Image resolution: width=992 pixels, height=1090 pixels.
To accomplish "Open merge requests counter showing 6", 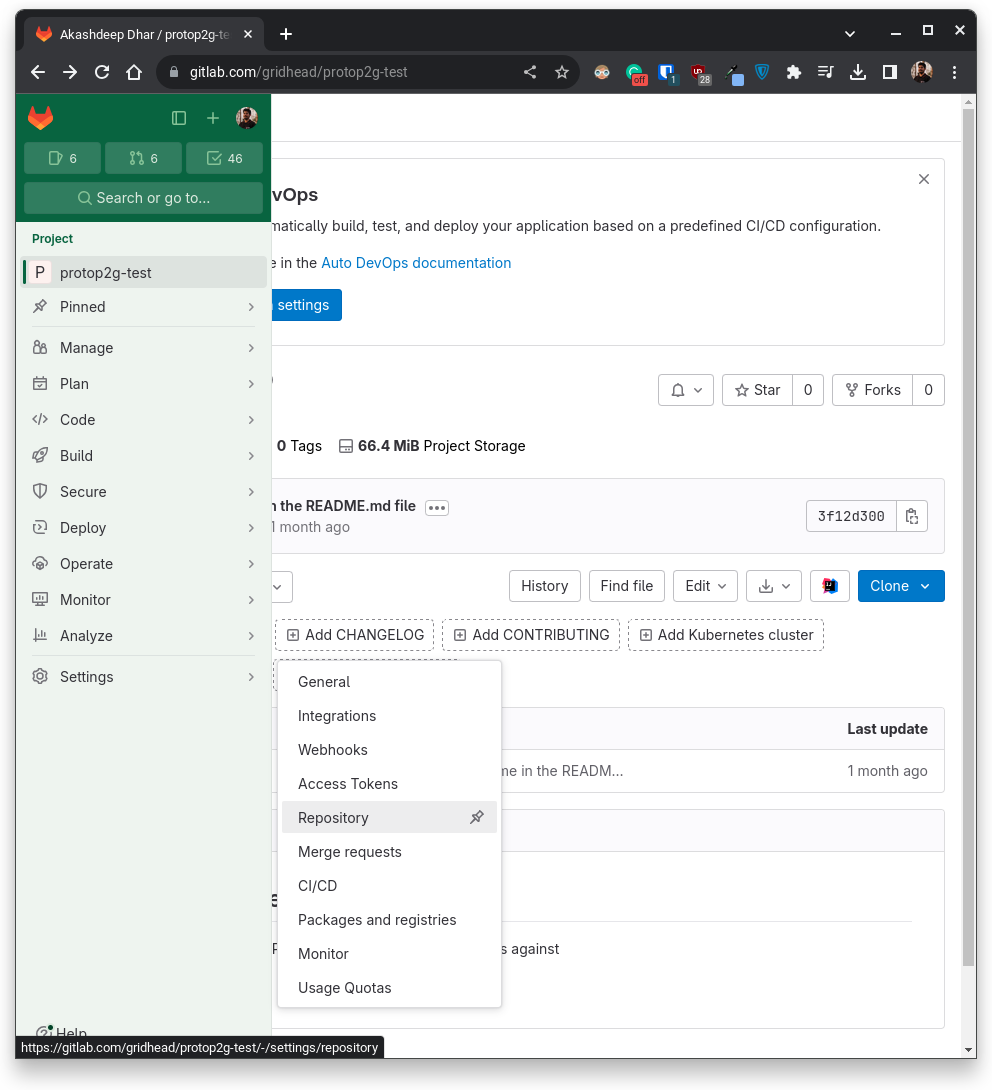I will [143, 158].
